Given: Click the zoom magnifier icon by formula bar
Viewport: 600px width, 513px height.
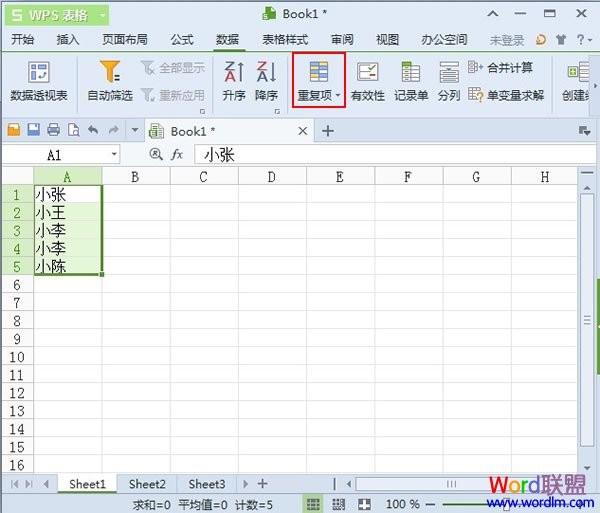Looking at the screenshot, I should click(156, 154).
